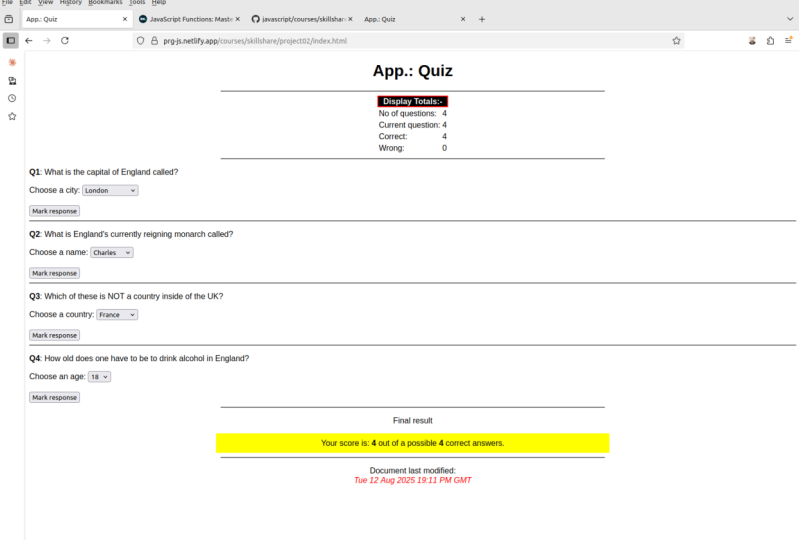799x540 pixels.
Task: Click the App.: Quiz page heading
Action: (x=413, y=71)
